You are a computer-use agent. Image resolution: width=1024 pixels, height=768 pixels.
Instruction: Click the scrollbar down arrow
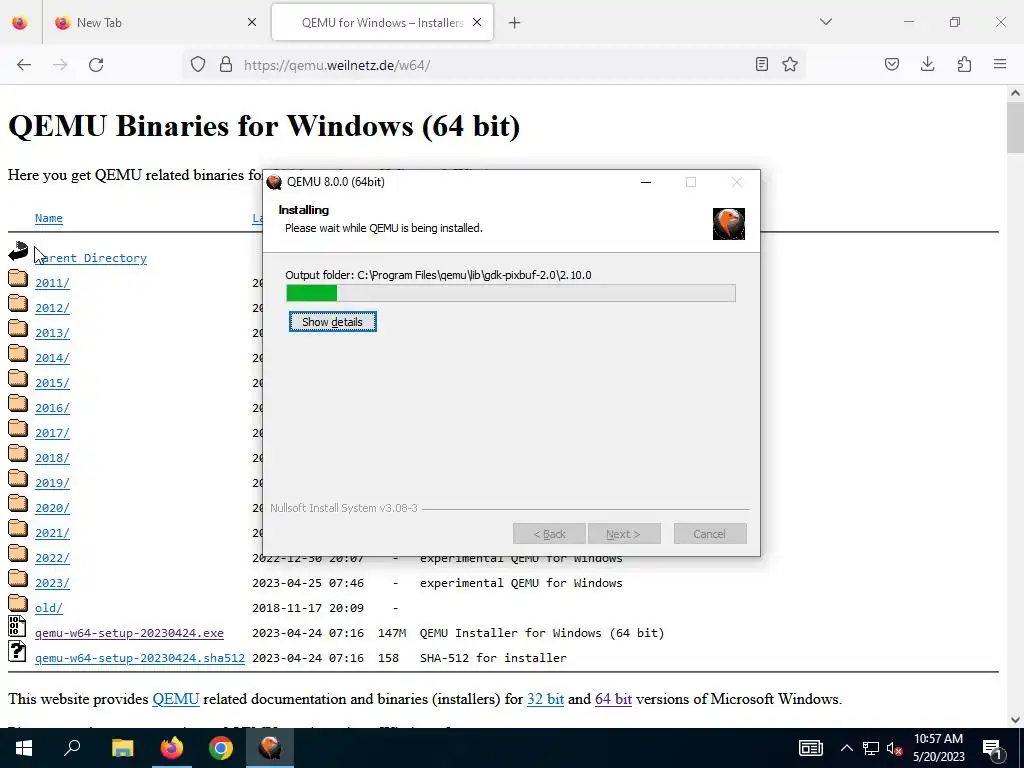(x=1016, y=720)
